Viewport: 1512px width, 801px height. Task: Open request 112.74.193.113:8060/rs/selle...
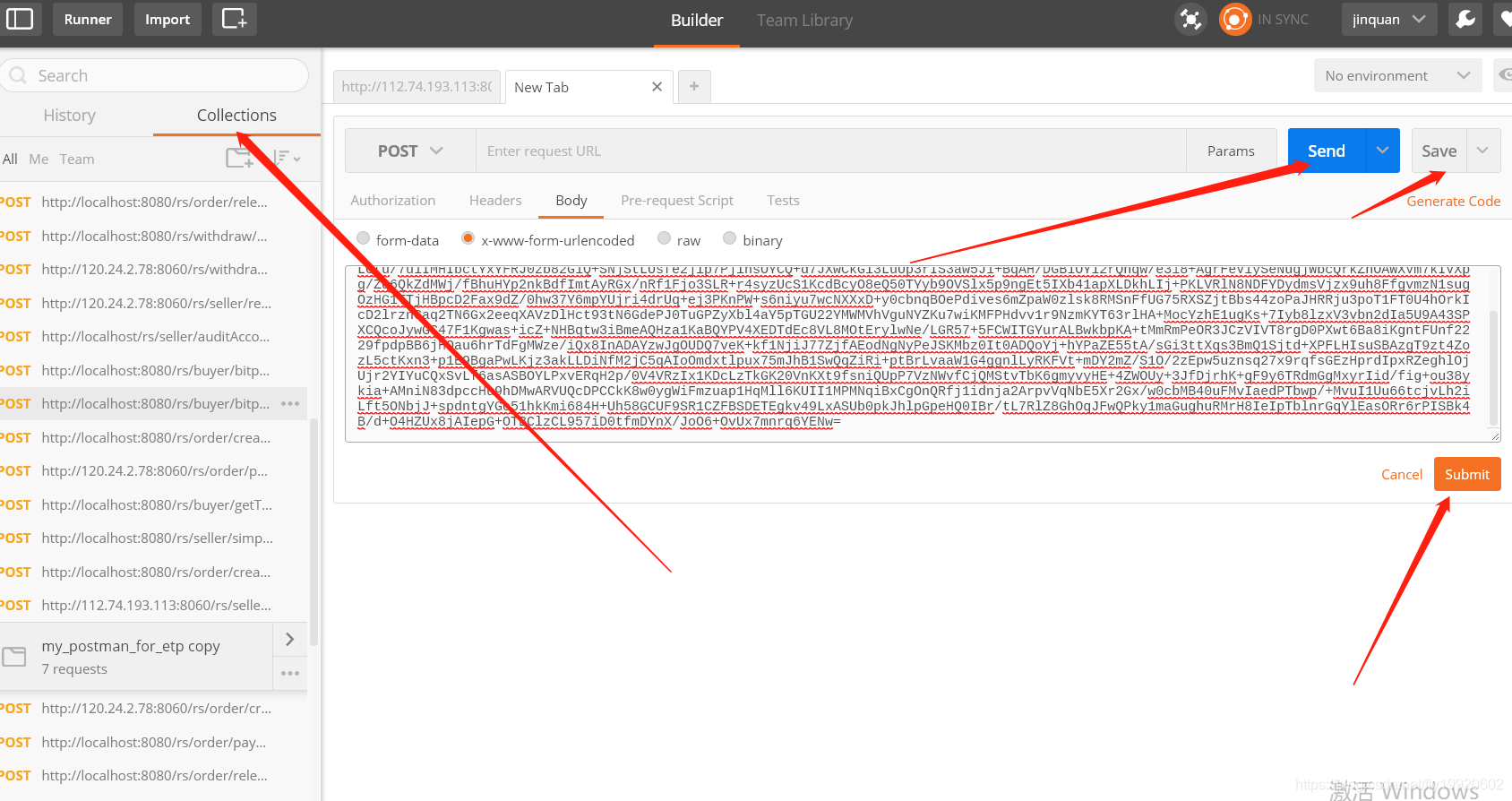pyautogui.click(x=154, y=606)
